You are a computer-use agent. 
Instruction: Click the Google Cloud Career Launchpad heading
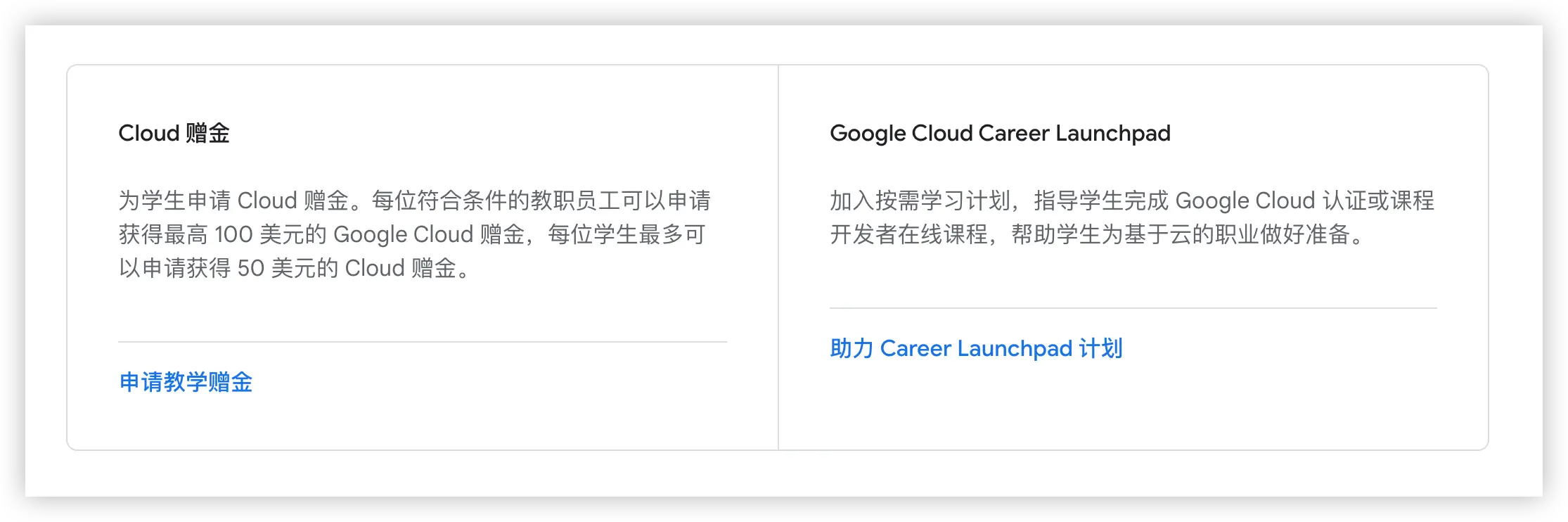(1000, 133)
